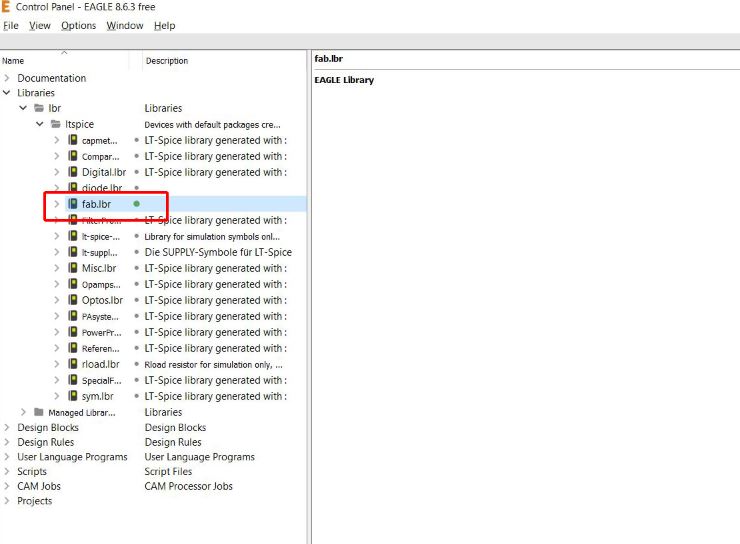The width and height of the screenshot is (740, 544).
Task: Click the capmet library icon
Action: pos(73,140)
